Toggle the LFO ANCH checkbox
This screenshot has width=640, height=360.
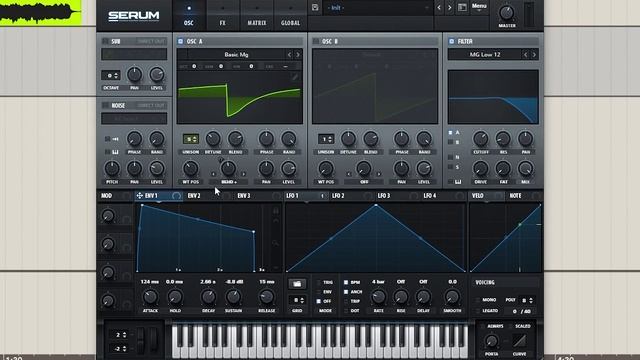click(346, 292)
